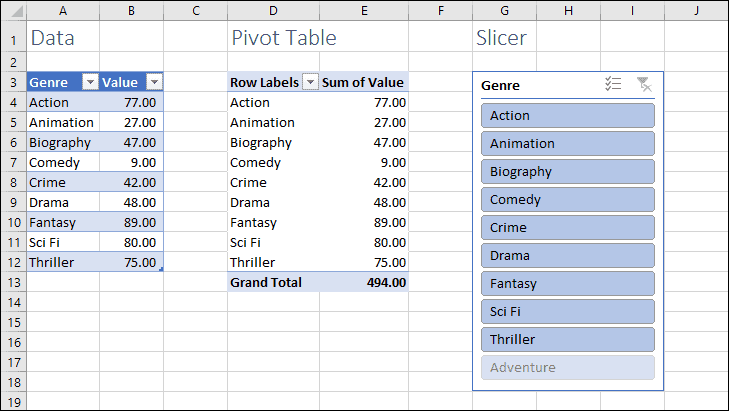The width and height of the screenshot is (729, 411).
Task: Toggle the slicer Multi-Select icon
Action: tap(613, 84)
